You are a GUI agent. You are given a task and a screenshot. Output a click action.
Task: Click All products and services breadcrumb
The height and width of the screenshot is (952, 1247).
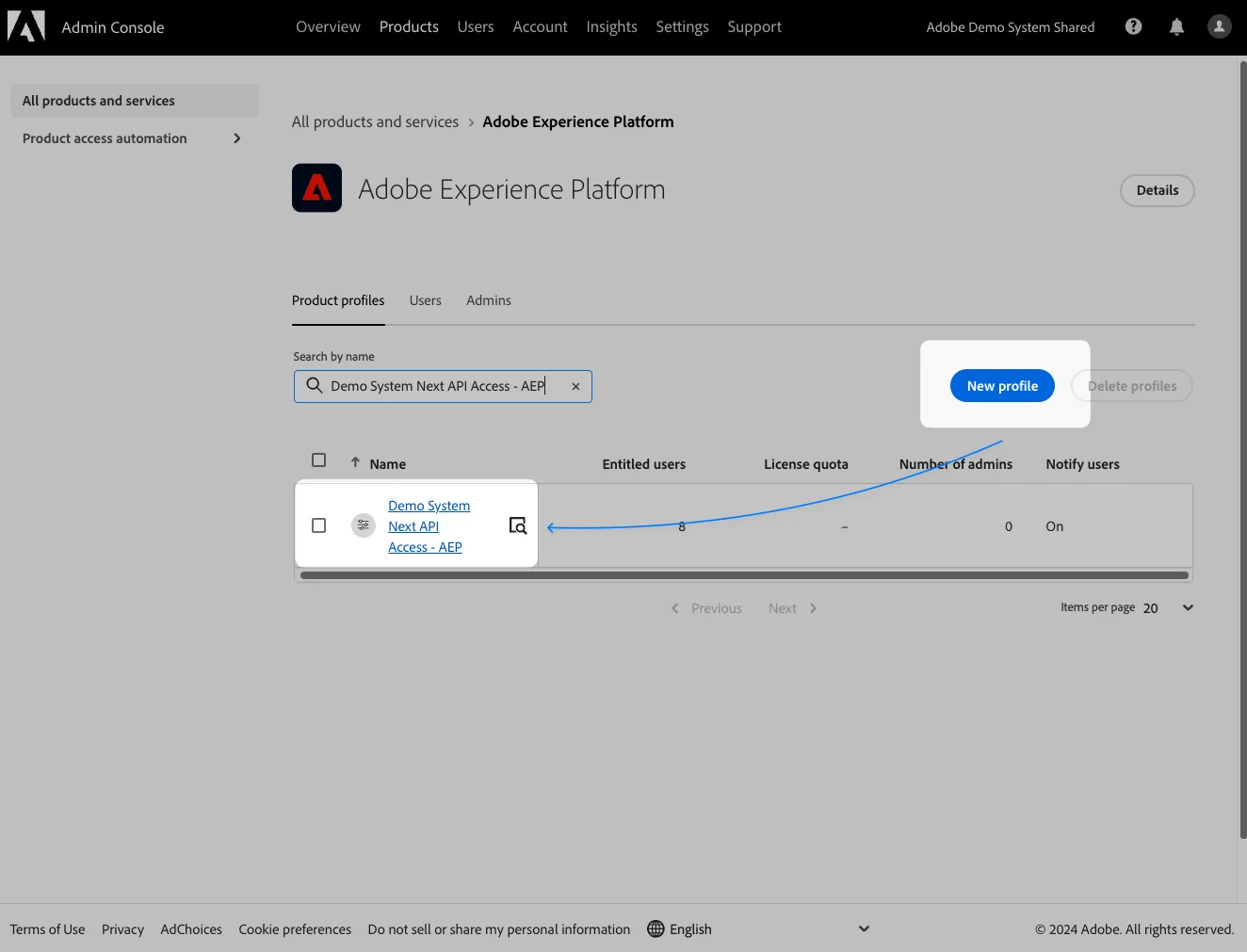[x=375, y=122]
